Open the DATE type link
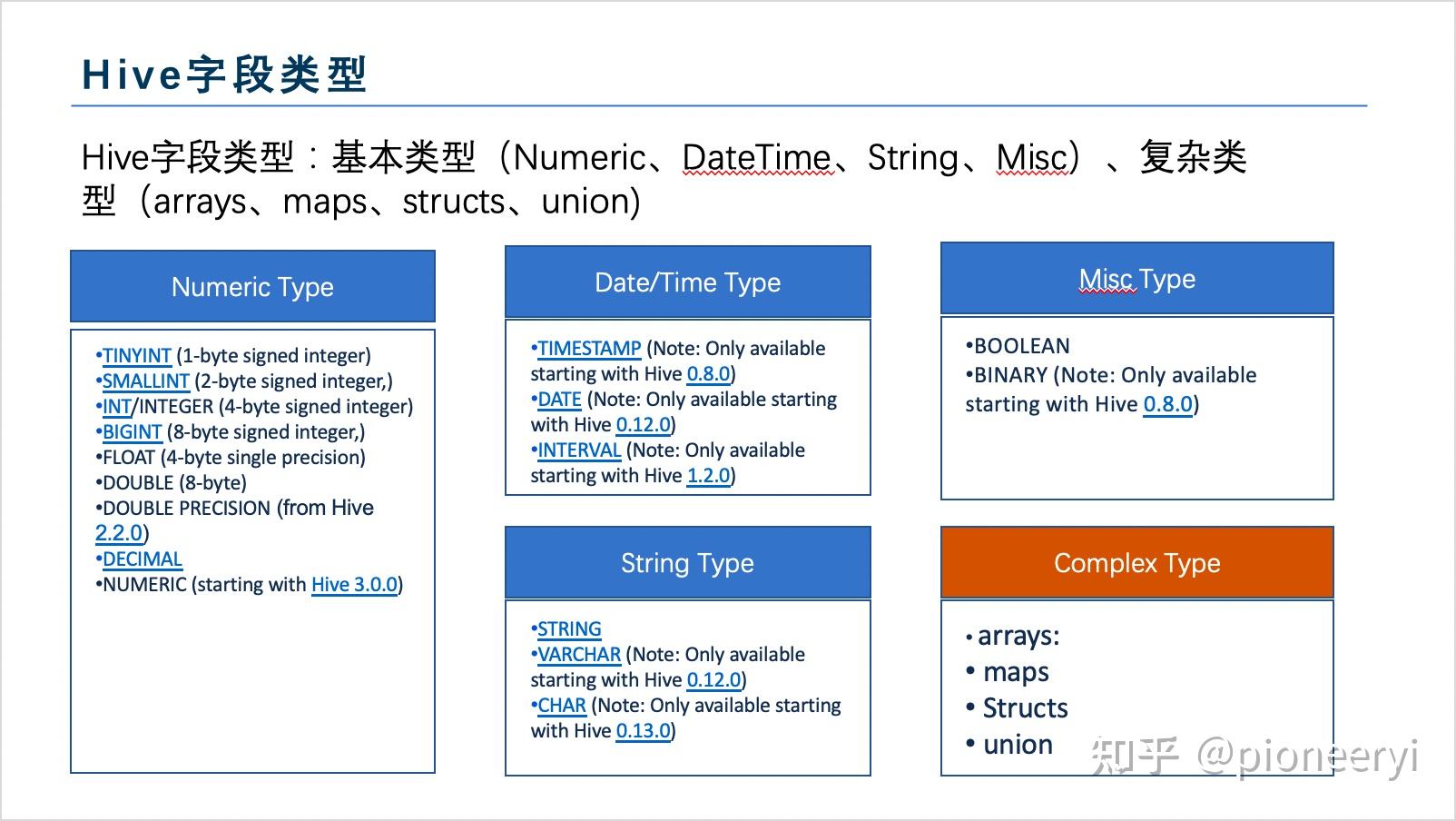Image resolution: width=1456 pixels, height=821 pixels. 560,399
